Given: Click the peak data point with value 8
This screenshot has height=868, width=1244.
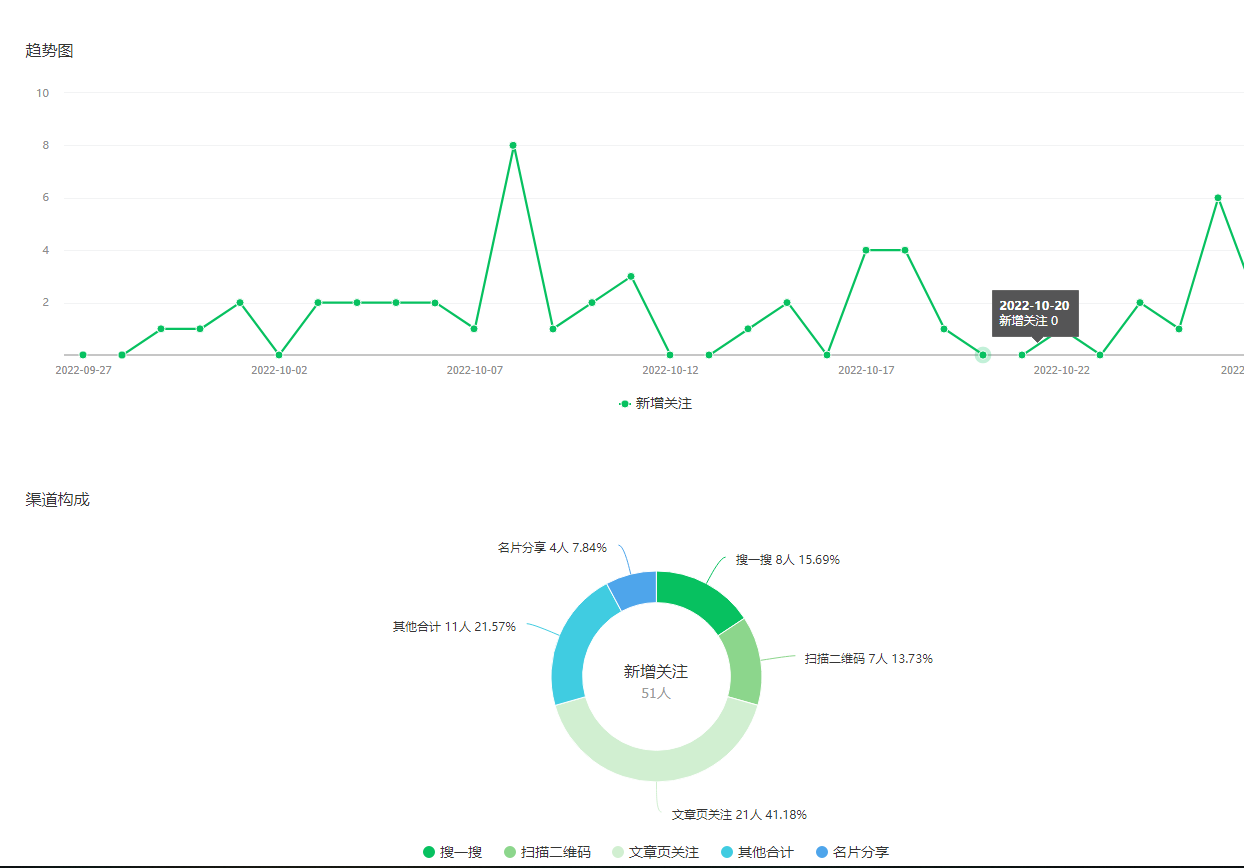Looking at the screenshot, I should tap(513, 146).
